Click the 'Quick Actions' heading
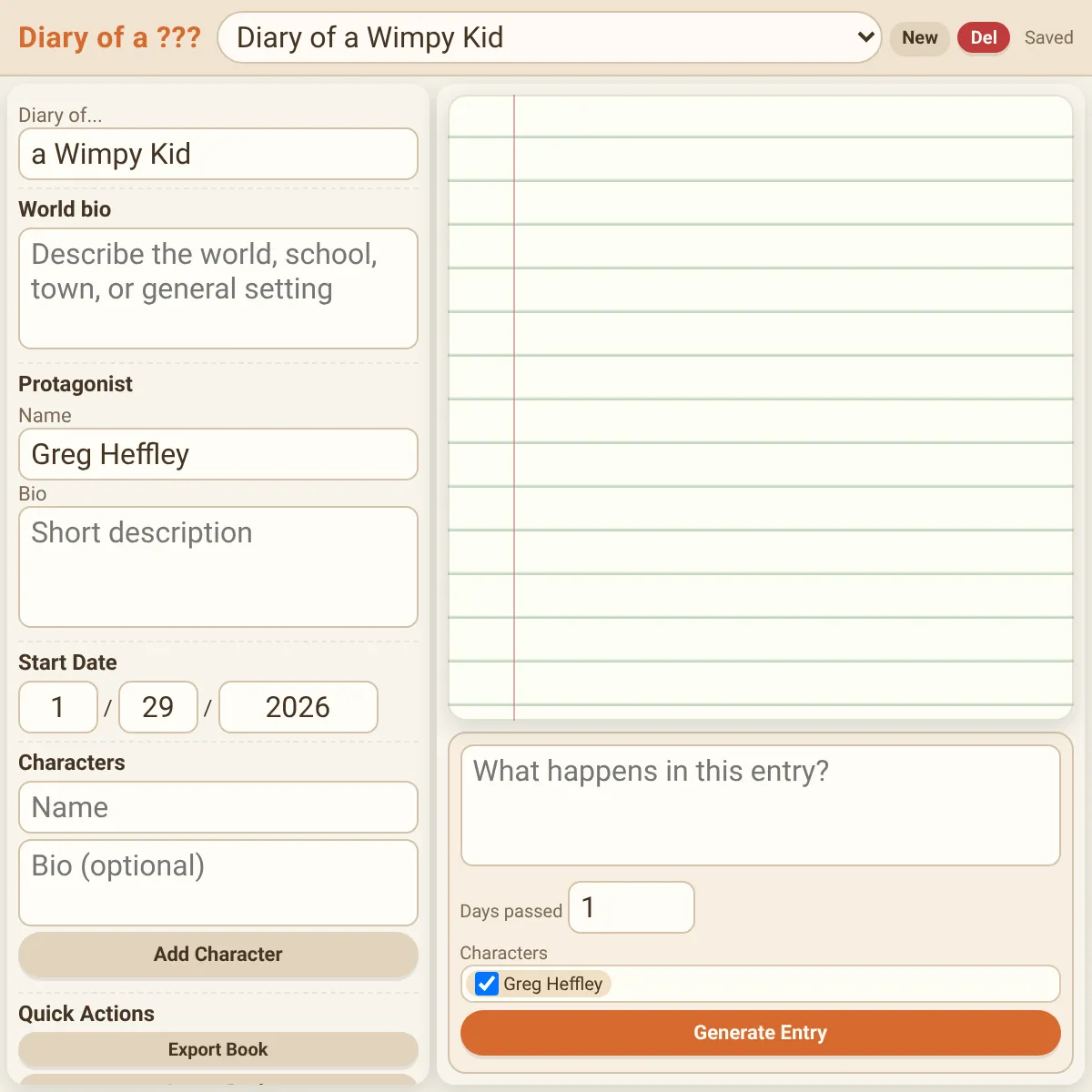Screen dimensions: 1092x1092 [86, 1014]
